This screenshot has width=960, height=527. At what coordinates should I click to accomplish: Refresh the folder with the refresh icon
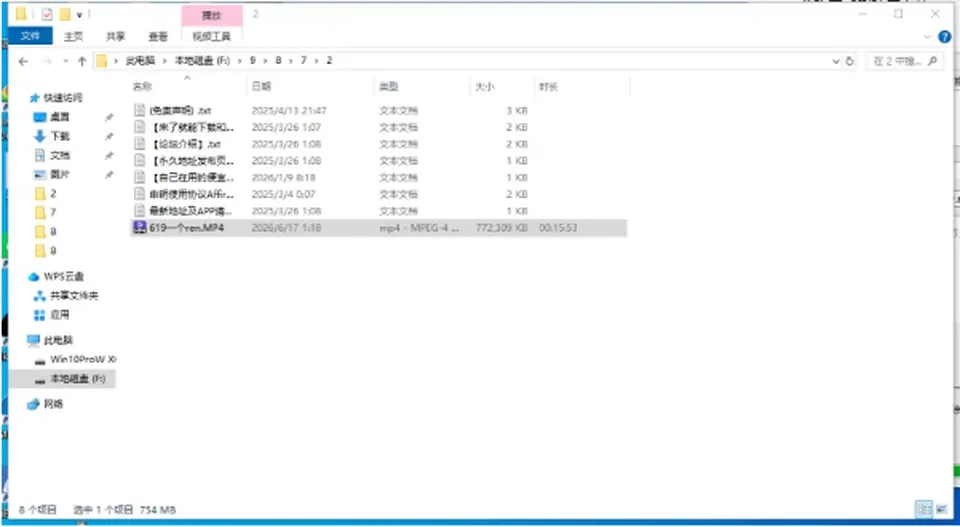[x=849, y=61]
